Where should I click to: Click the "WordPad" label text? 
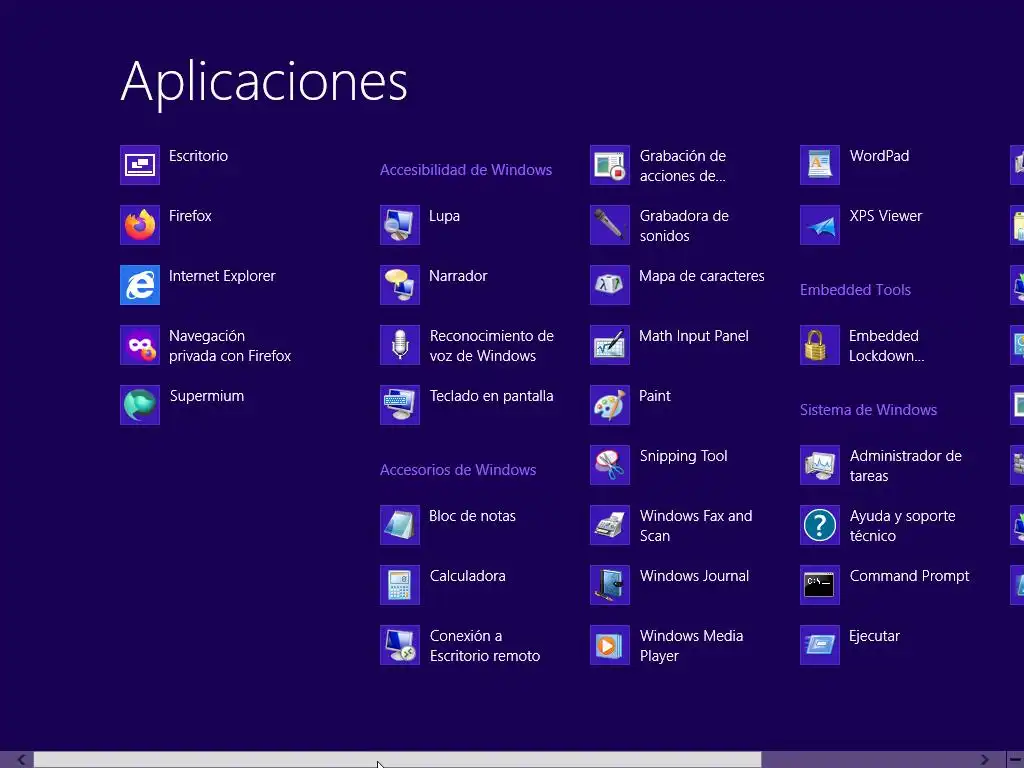(879, 156)
